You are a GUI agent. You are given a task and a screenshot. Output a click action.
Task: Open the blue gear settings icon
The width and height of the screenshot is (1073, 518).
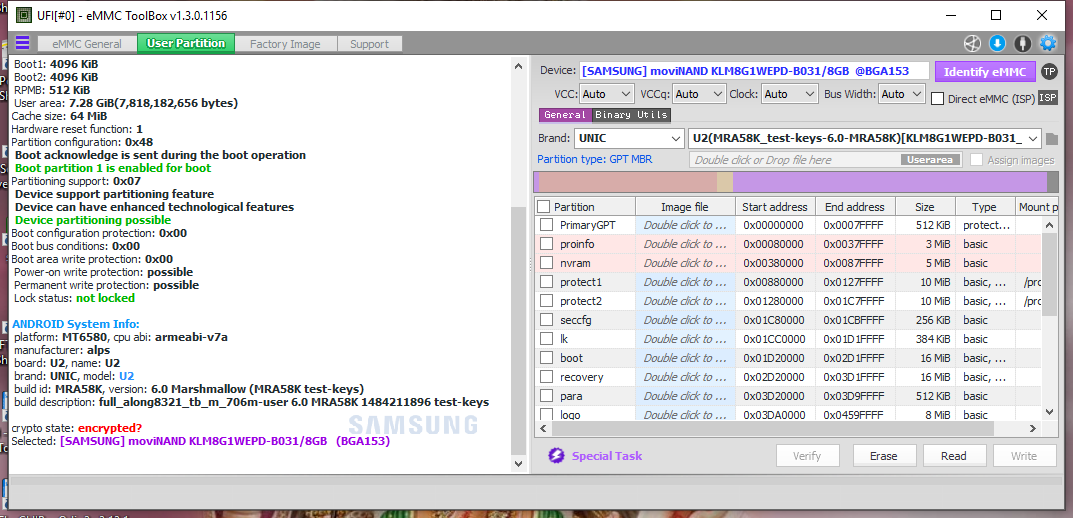point(1047,43)
